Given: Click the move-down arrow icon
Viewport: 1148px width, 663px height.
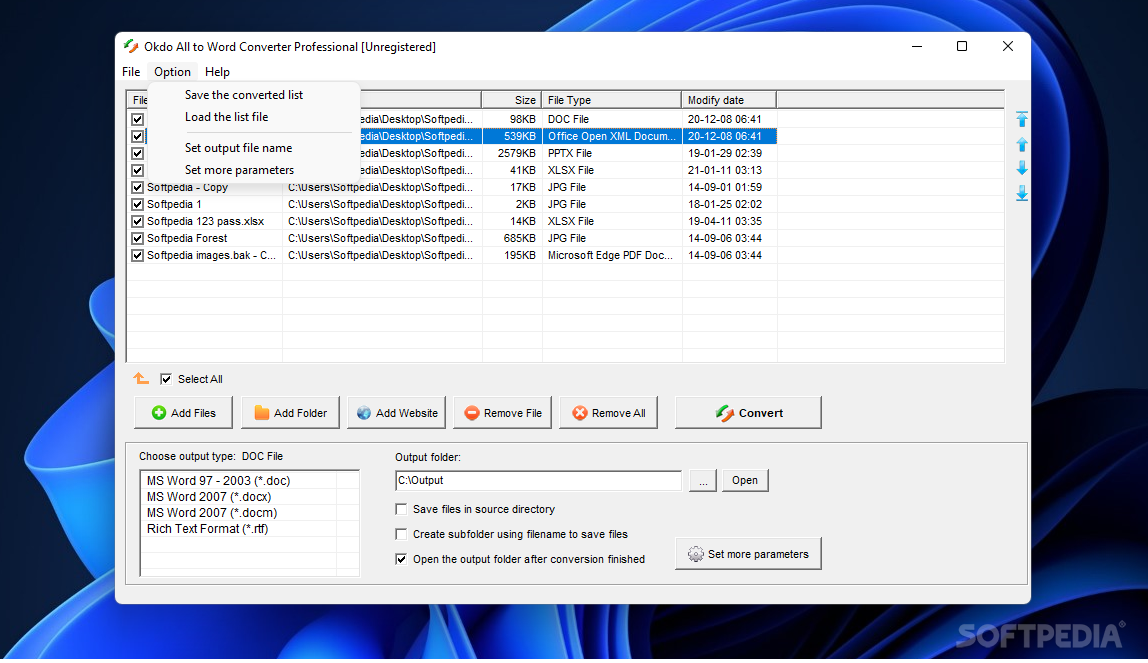Looking at the screenshot, I should tap(1022, 168).
